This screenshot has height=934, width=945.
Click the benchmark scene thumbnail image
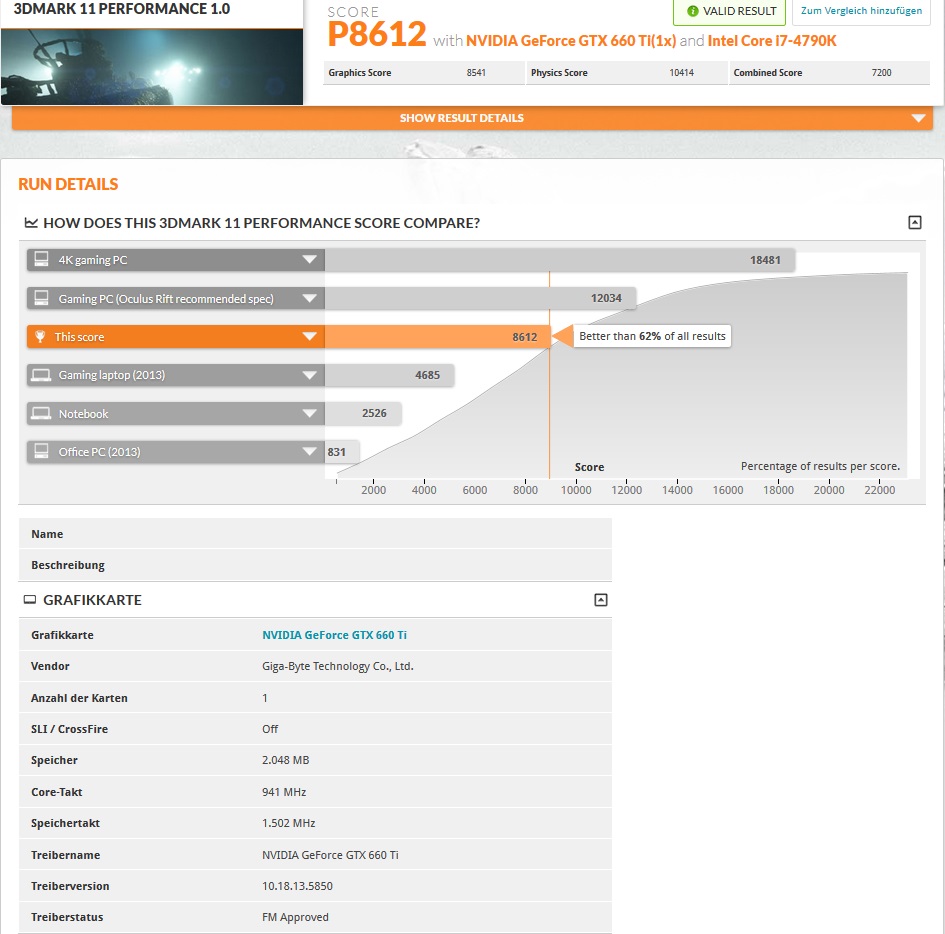click(152, 66)
